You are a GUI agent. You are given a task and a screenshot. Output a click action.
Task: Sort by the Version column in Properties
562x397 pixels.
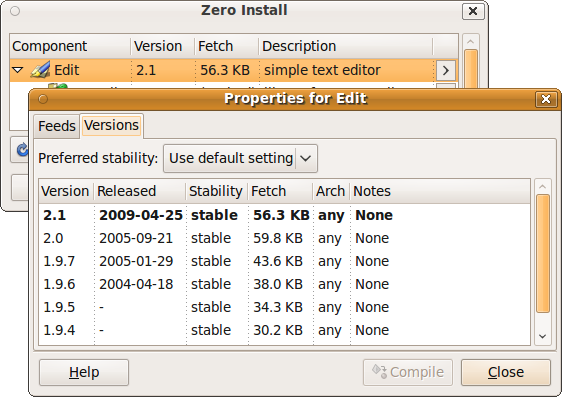[x=66, y=191]
